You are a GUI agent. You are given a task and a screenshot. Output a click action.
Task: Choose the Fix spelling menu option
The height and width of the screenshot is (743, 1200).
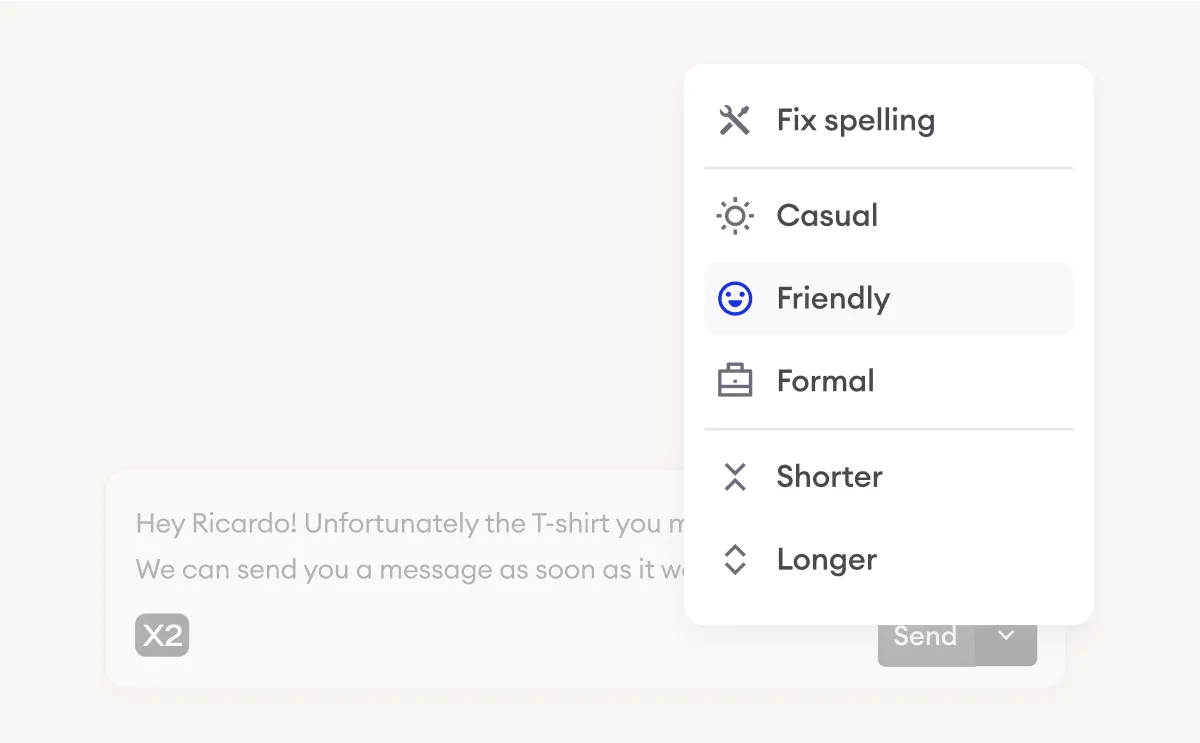coord(855,120)
